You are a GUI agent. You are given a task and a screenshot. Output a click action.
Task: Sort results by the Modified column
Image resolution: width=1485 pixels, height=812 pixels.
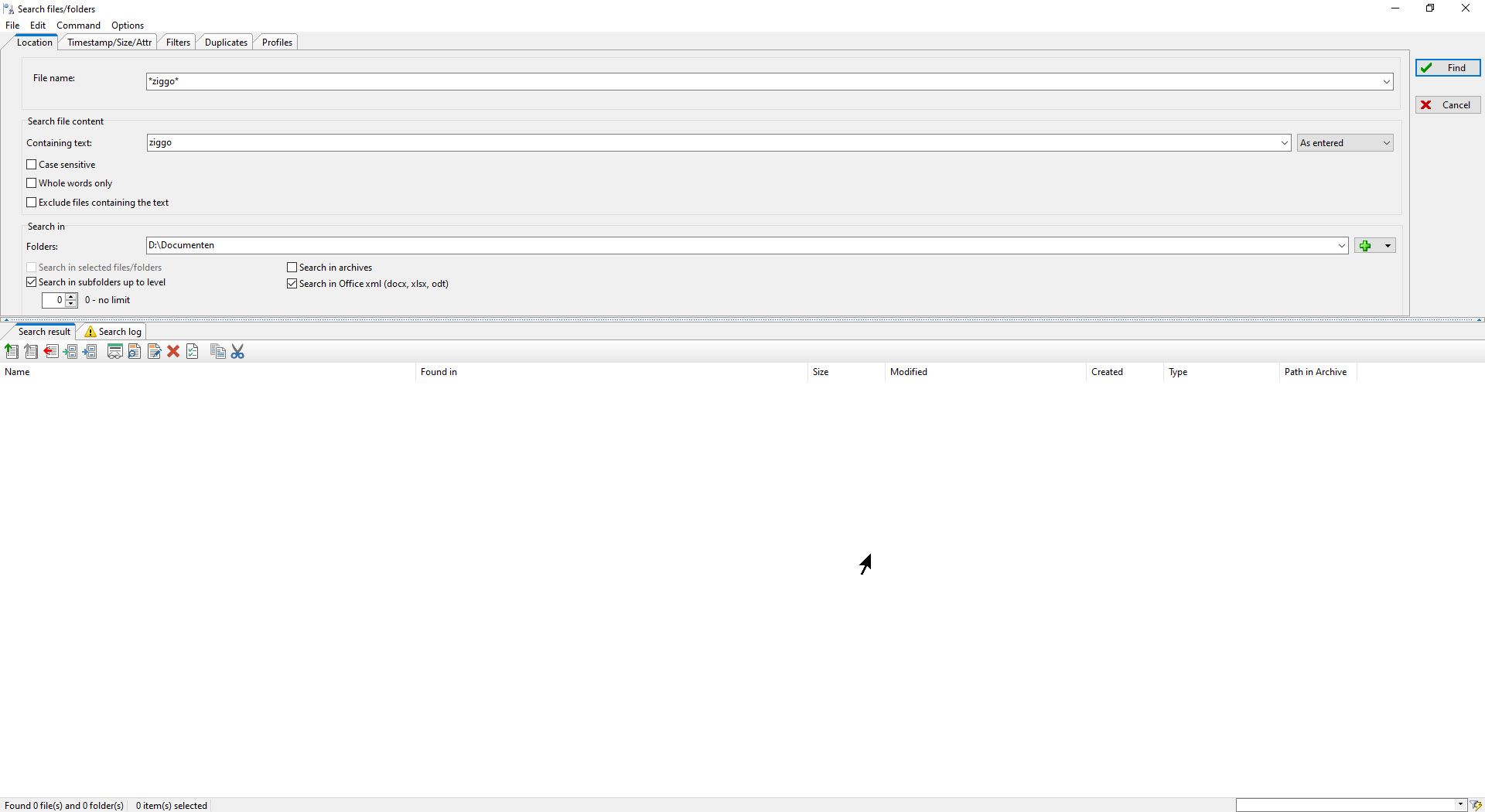985,372
